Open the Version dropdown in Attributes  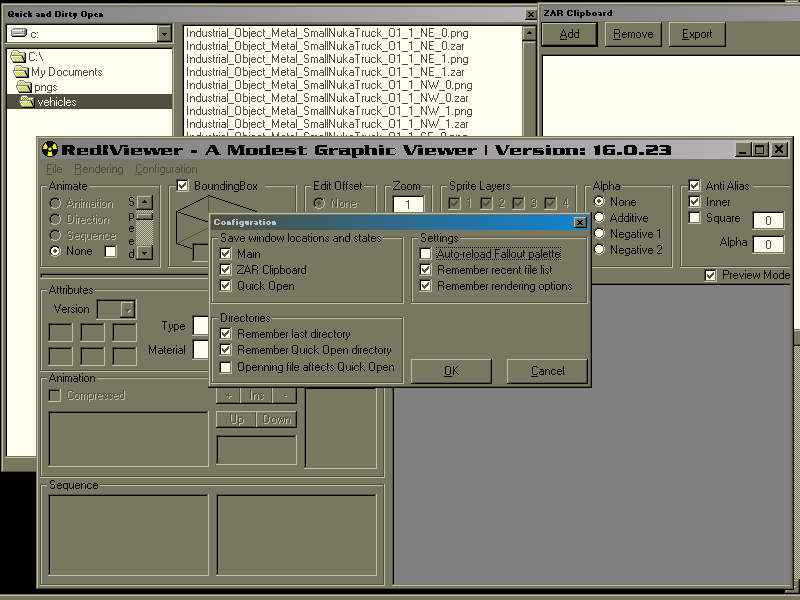pyautogui.click(x=128, y=310)
